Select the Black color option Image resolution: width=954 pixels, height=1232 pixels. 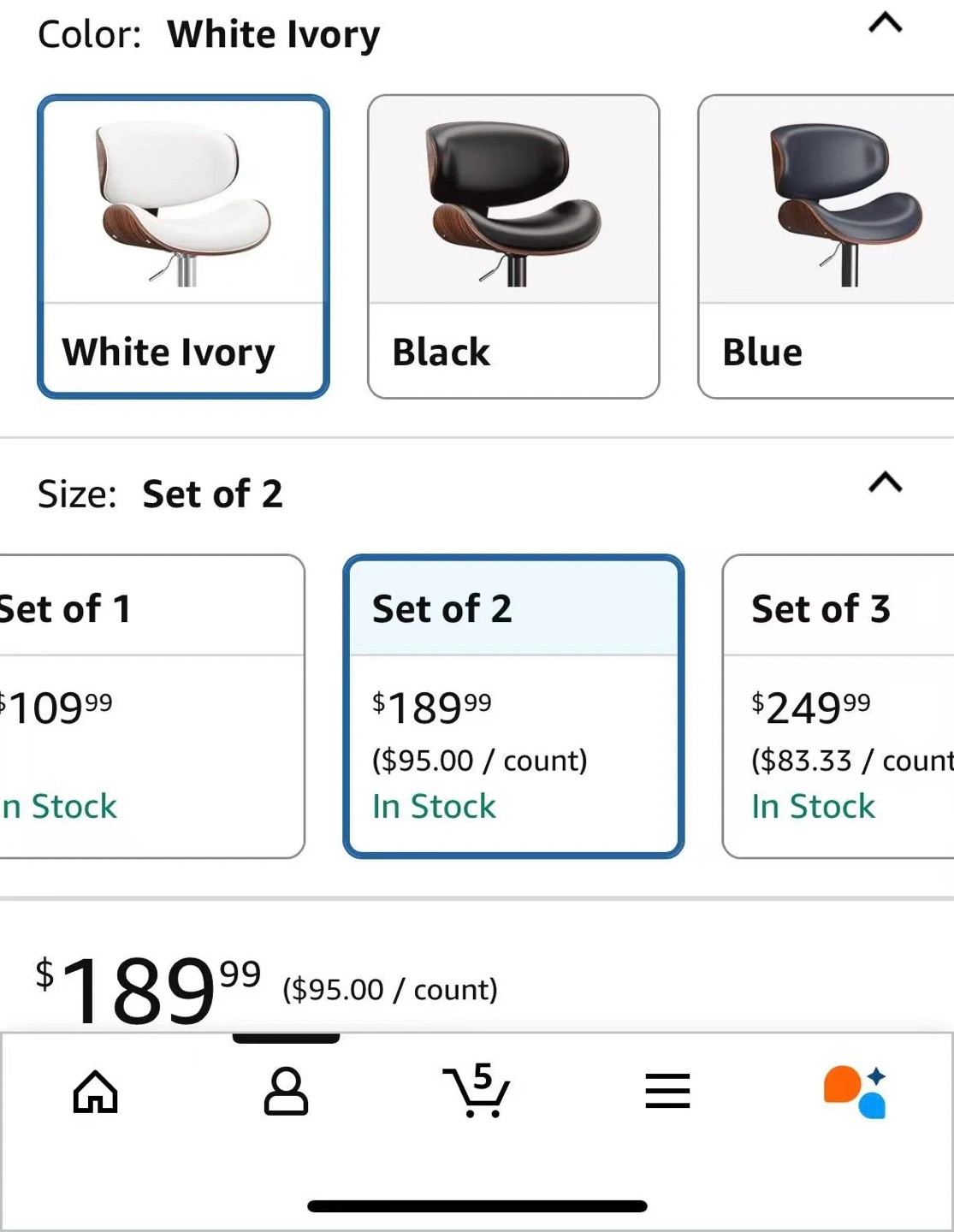pos(513,246)
